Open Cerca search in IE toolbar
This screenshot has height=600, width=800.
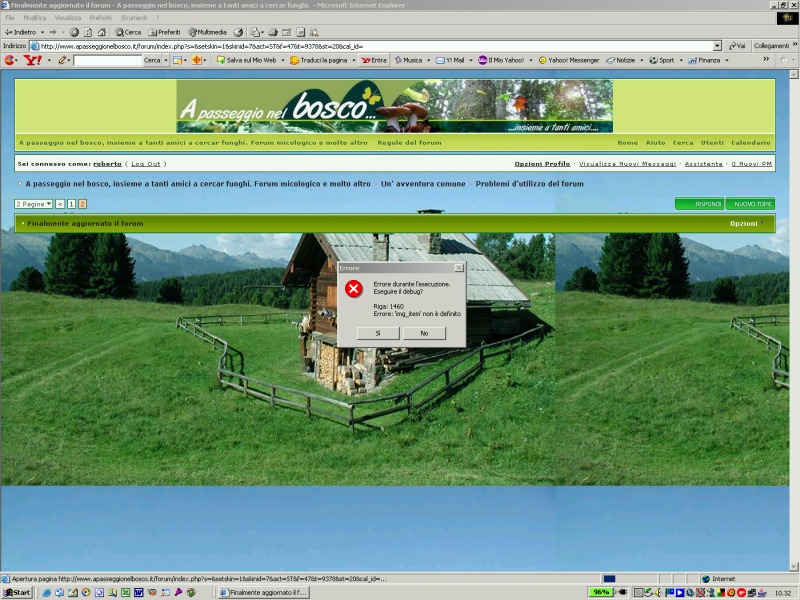128,32
